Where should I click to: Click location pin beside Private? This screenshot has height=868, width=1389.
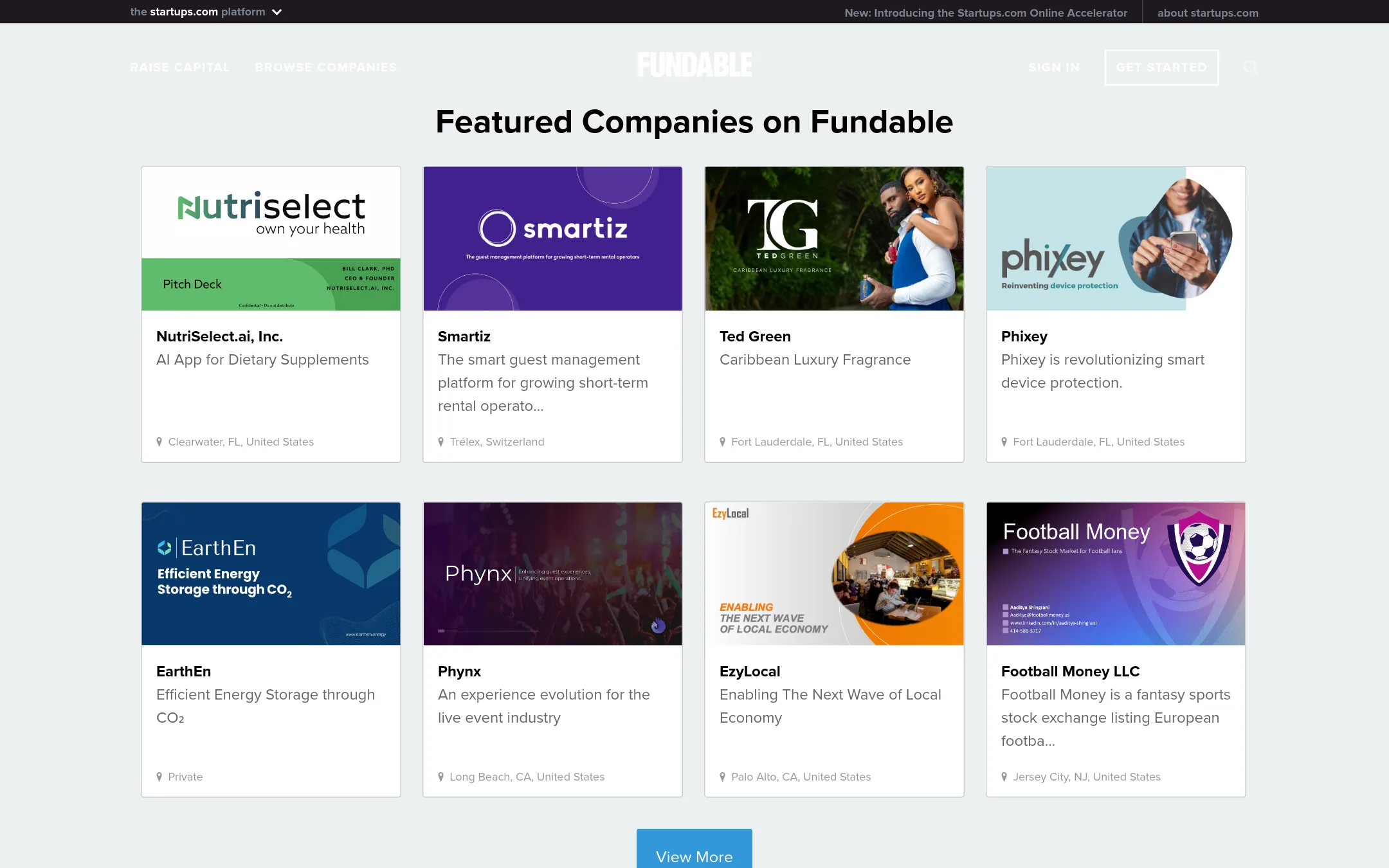159,777
